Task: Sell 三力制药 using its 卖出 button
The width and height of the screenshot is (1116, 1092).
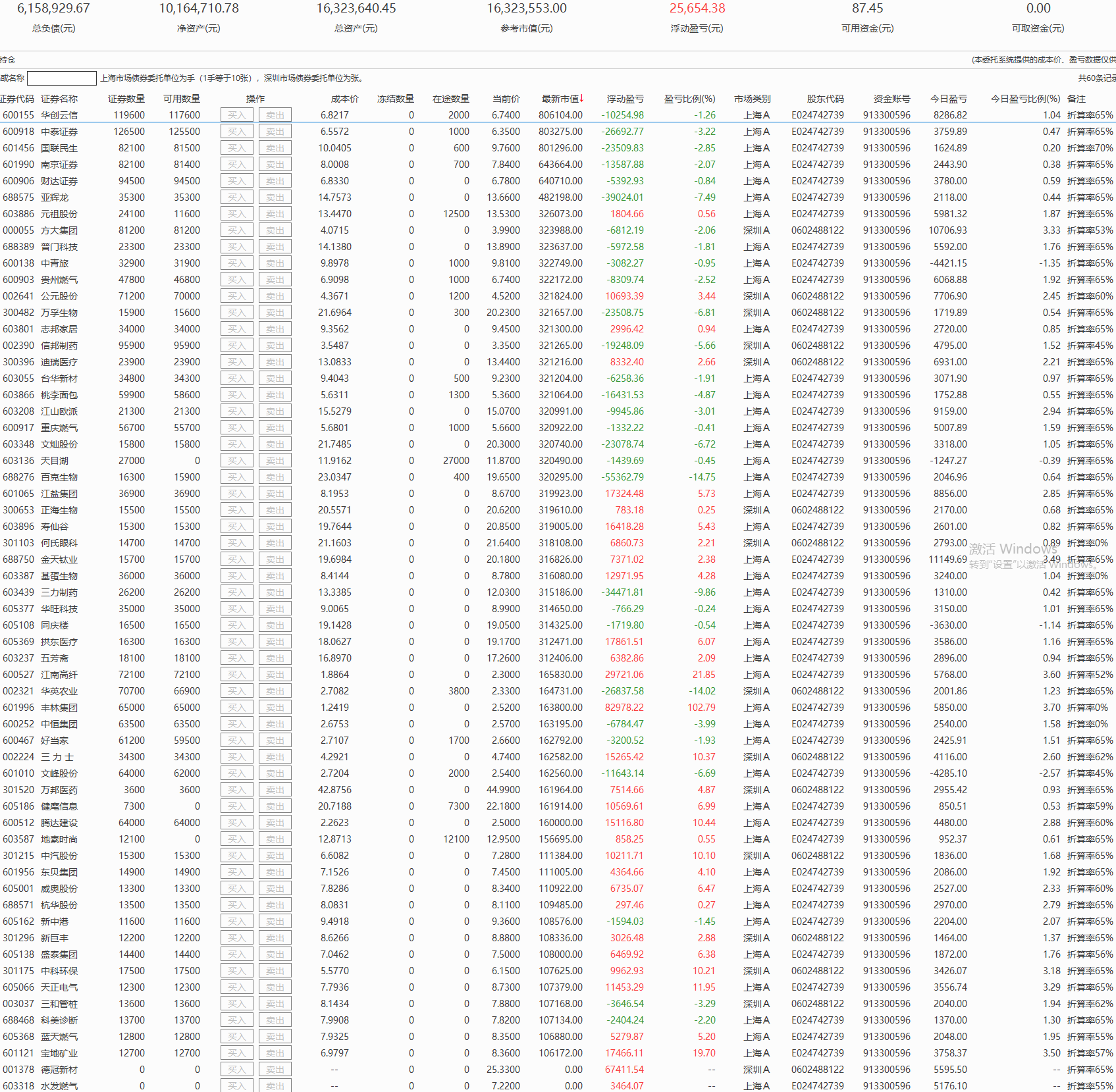Action: [x=275, y=592]
